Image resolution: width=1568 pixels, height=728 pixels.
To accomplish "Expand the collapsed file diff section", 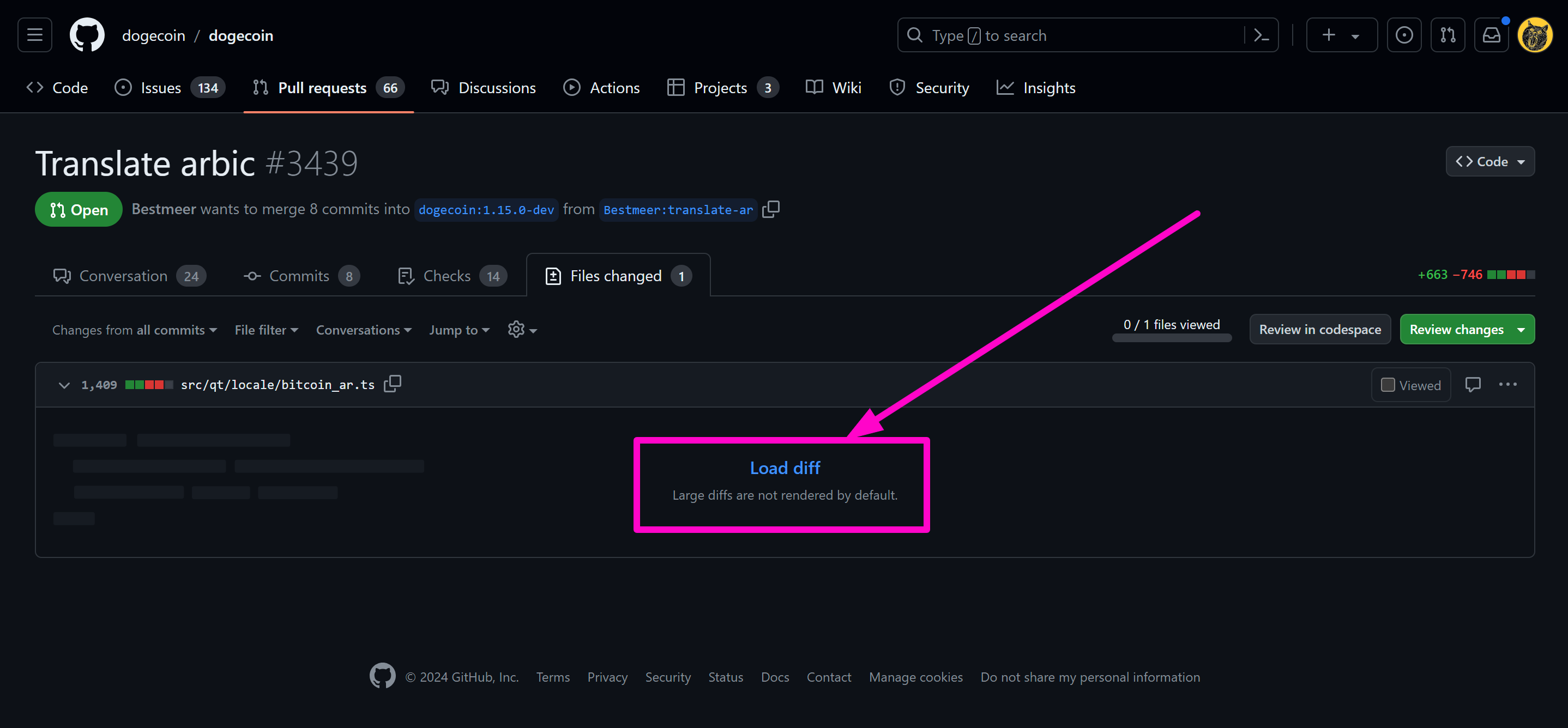I will coord(784,467).
